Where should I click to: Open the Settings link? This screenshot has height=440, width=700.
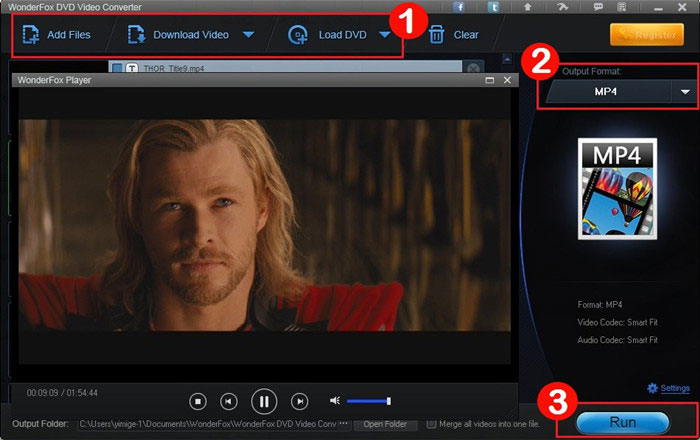(x=675, y=388)
